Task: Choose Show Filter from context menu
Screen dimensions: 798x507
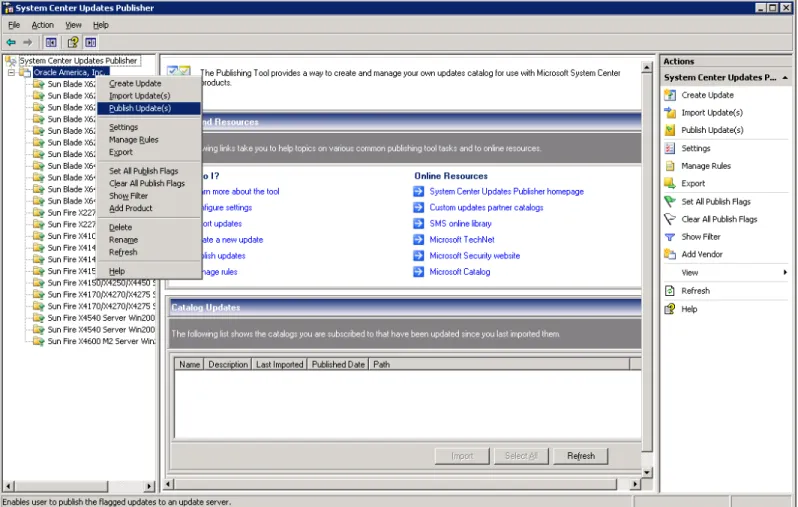Action: [149, 196]
